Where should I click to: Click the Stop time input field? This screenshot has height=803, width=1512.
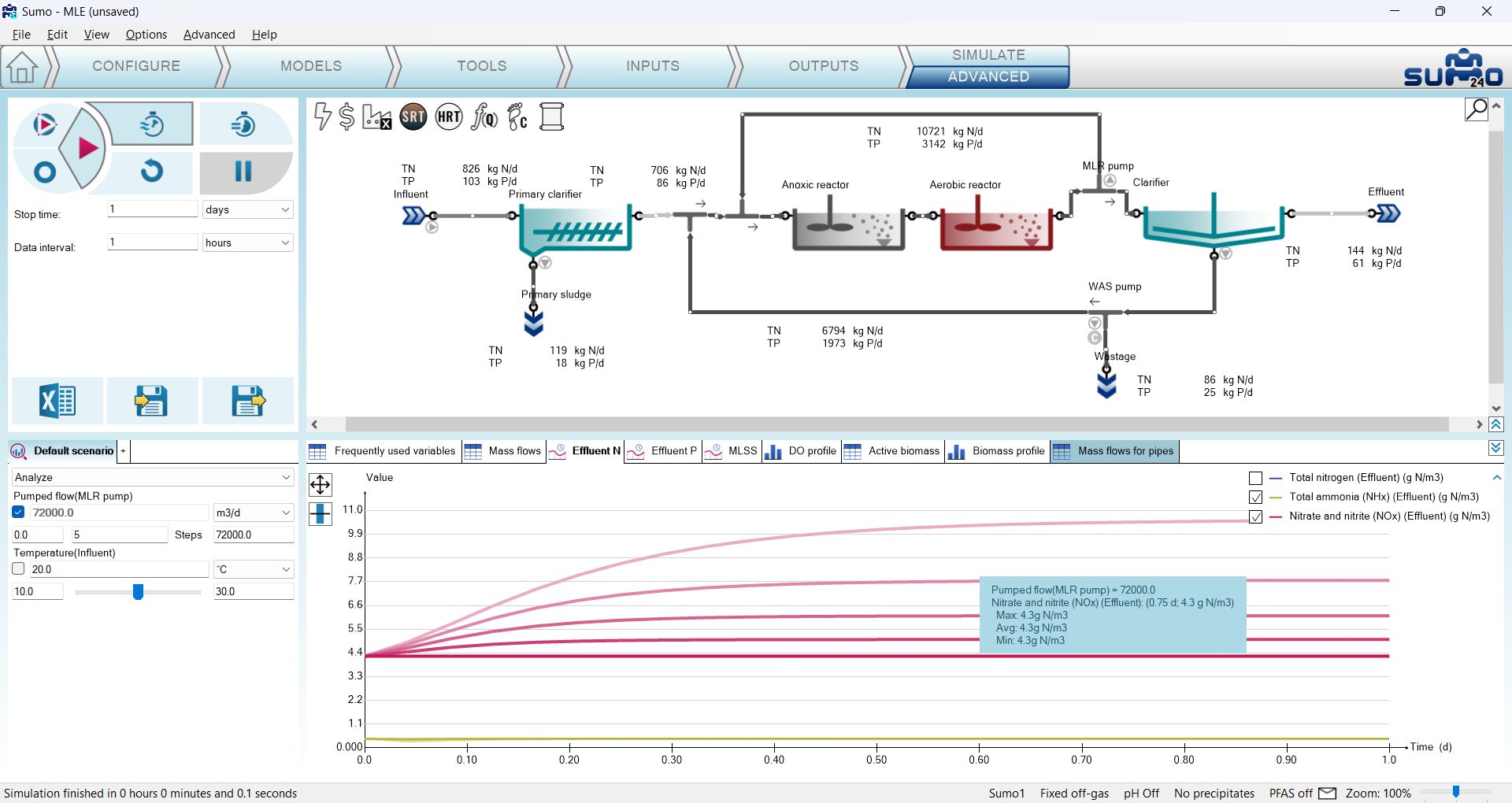tap(152, 209)
